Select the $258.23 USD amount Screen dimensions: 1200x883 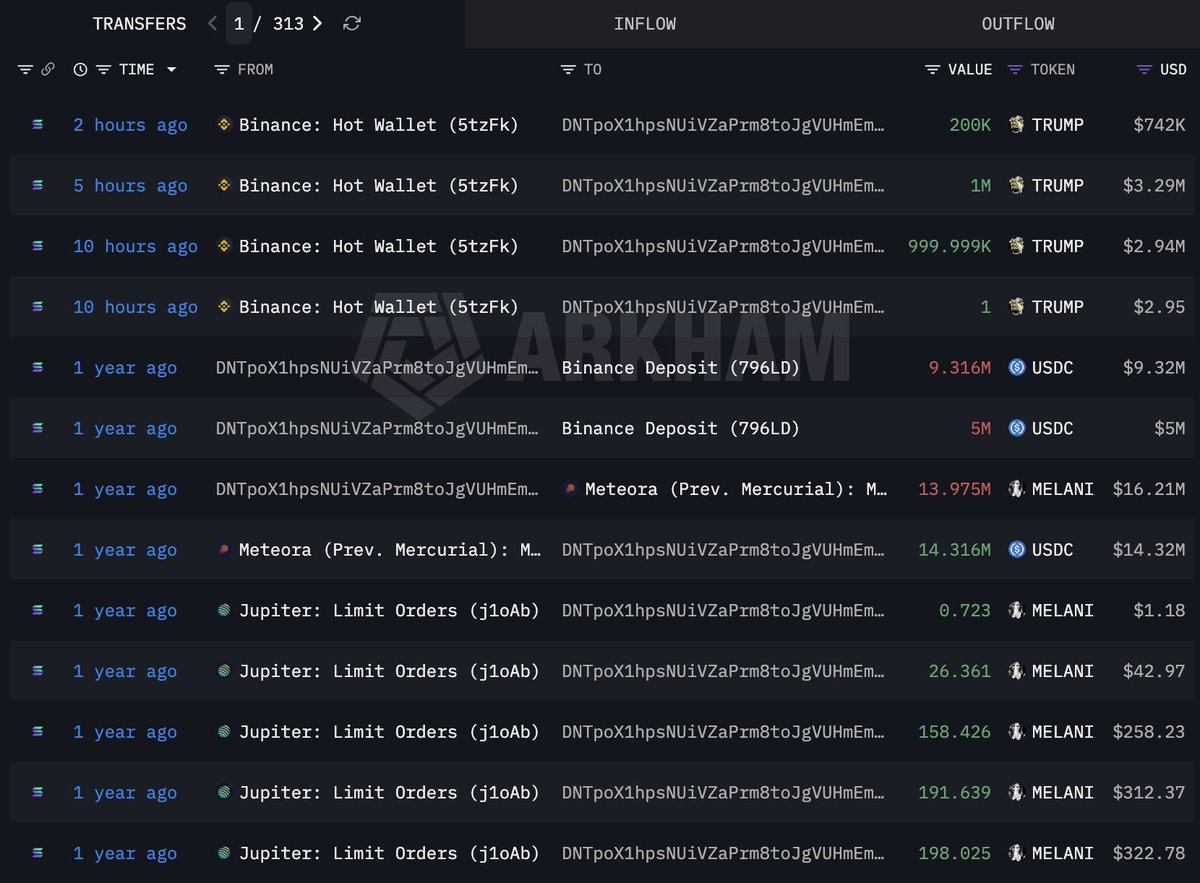pos(1148,732)
